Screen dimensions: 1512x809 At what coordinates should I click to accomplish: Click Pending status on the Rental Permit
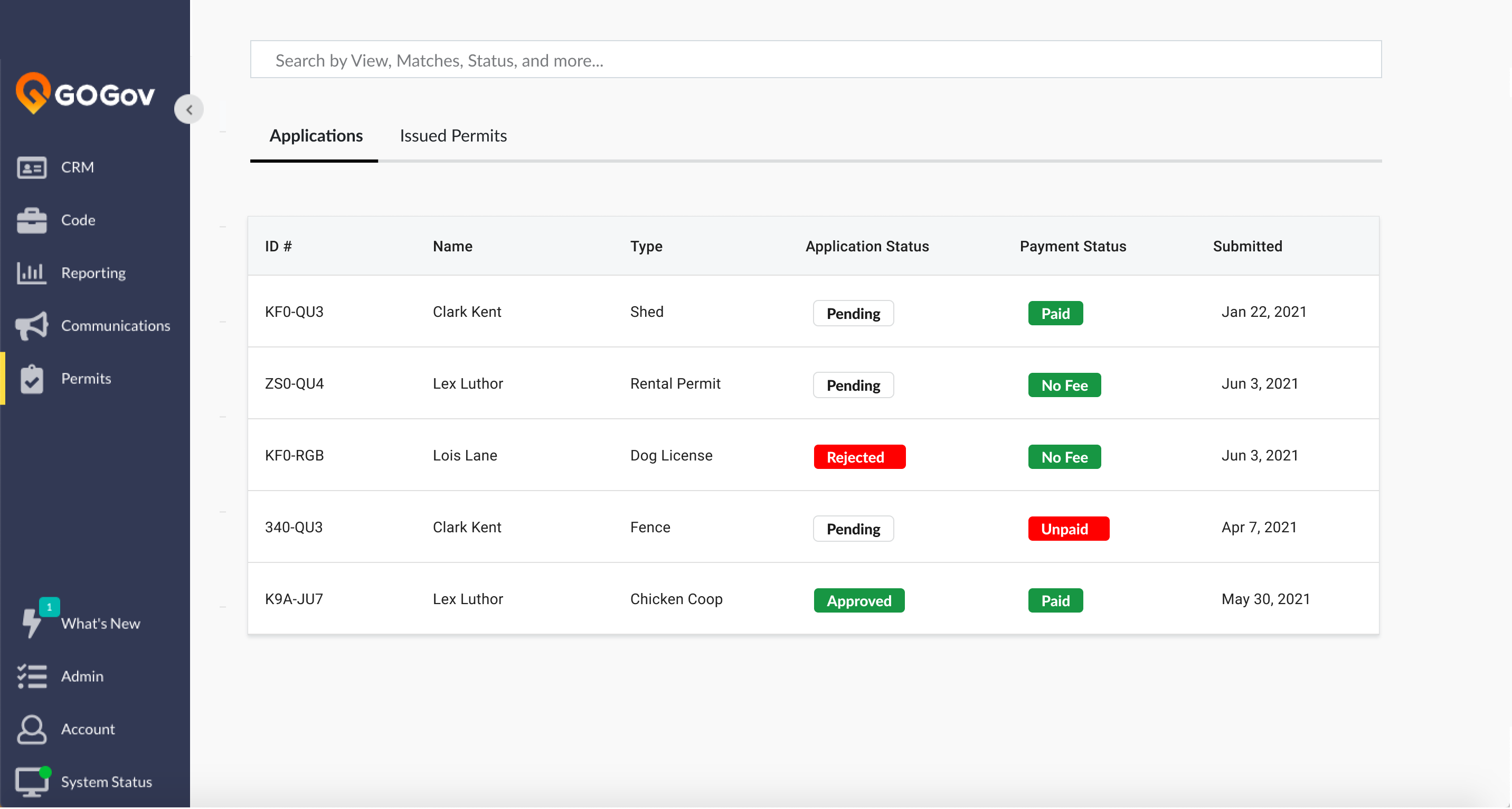853,385
